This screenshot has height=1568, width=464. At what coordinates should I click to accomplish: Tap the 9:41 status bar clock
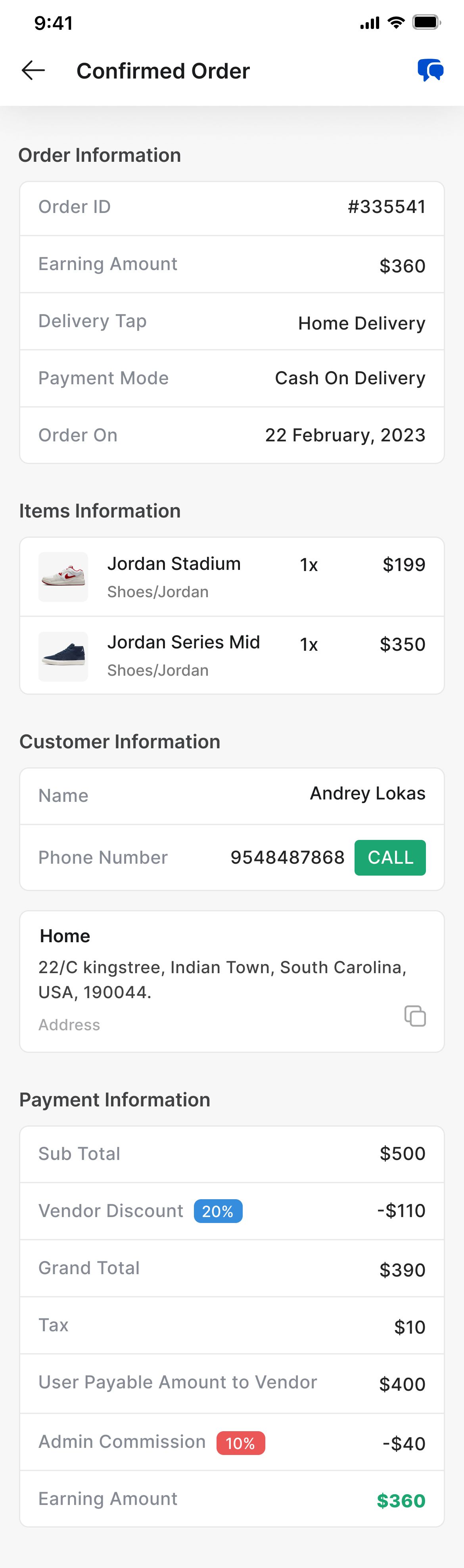[x=54, y=23]
